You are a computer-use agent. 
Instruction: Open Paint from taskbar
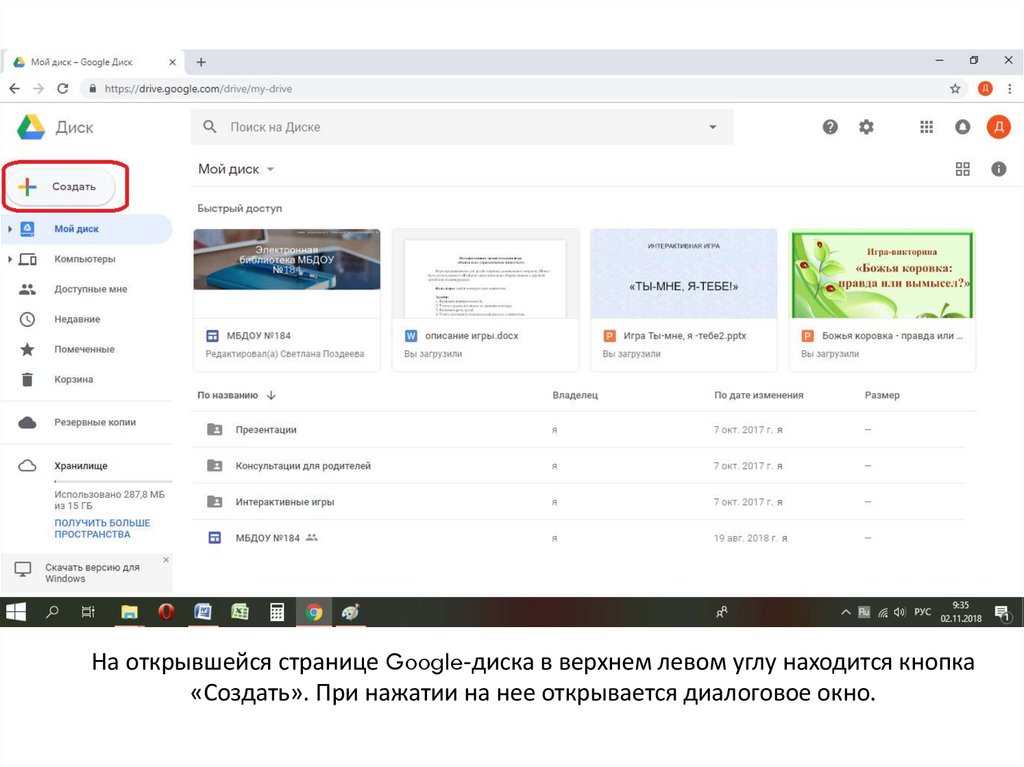351,612
